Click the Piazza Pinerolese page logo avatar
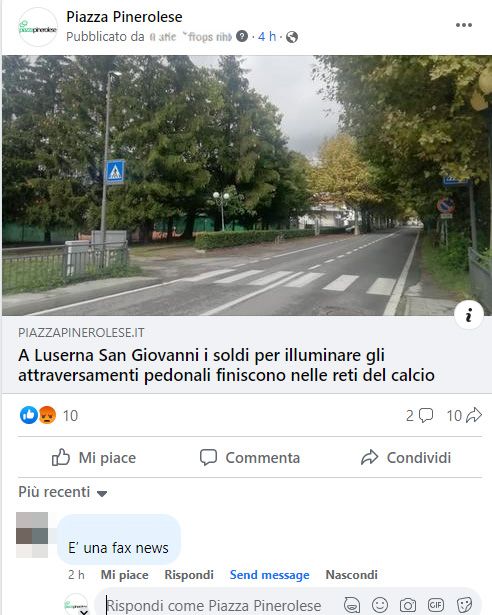Viewport: 492px width, 615px height. click(x=38, y=27)
